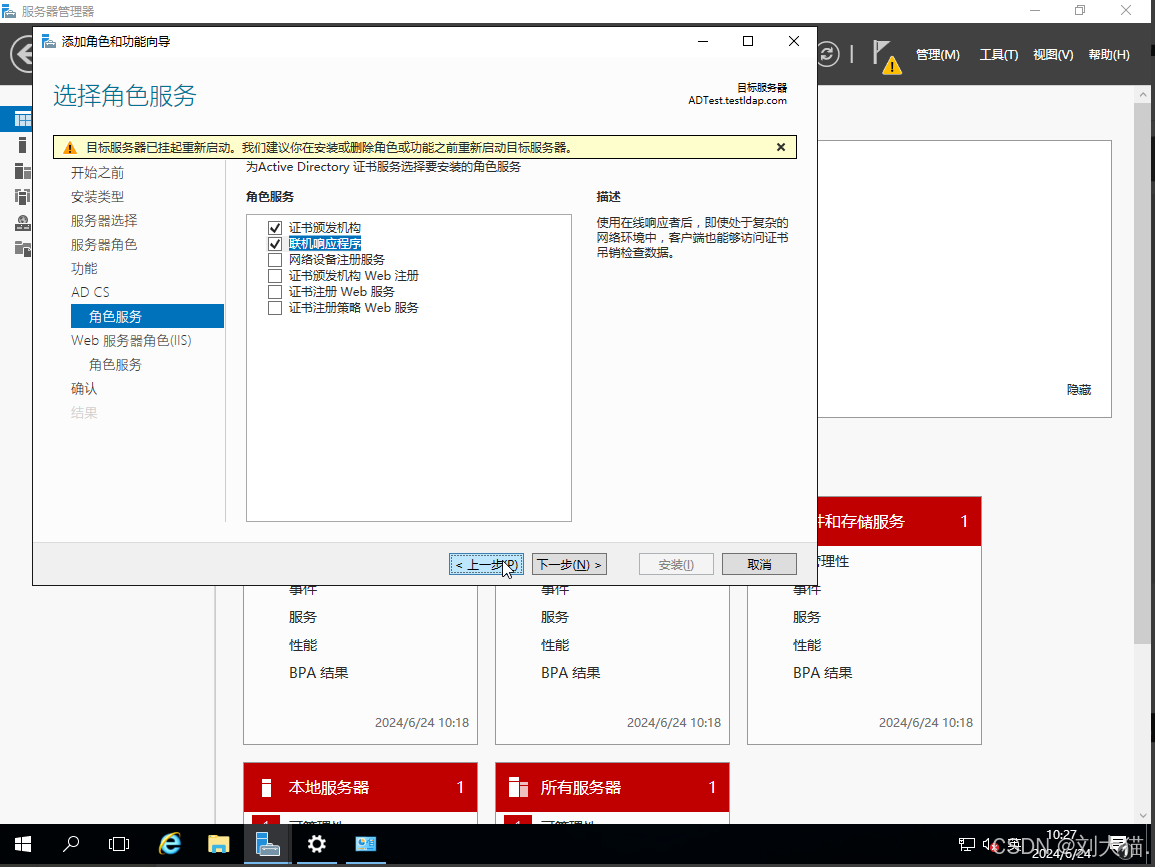Select 角色服务 under Web 服务器角色(IIS)
The width and height of the screenshot is (1155, 867).
tap(115, 365)
